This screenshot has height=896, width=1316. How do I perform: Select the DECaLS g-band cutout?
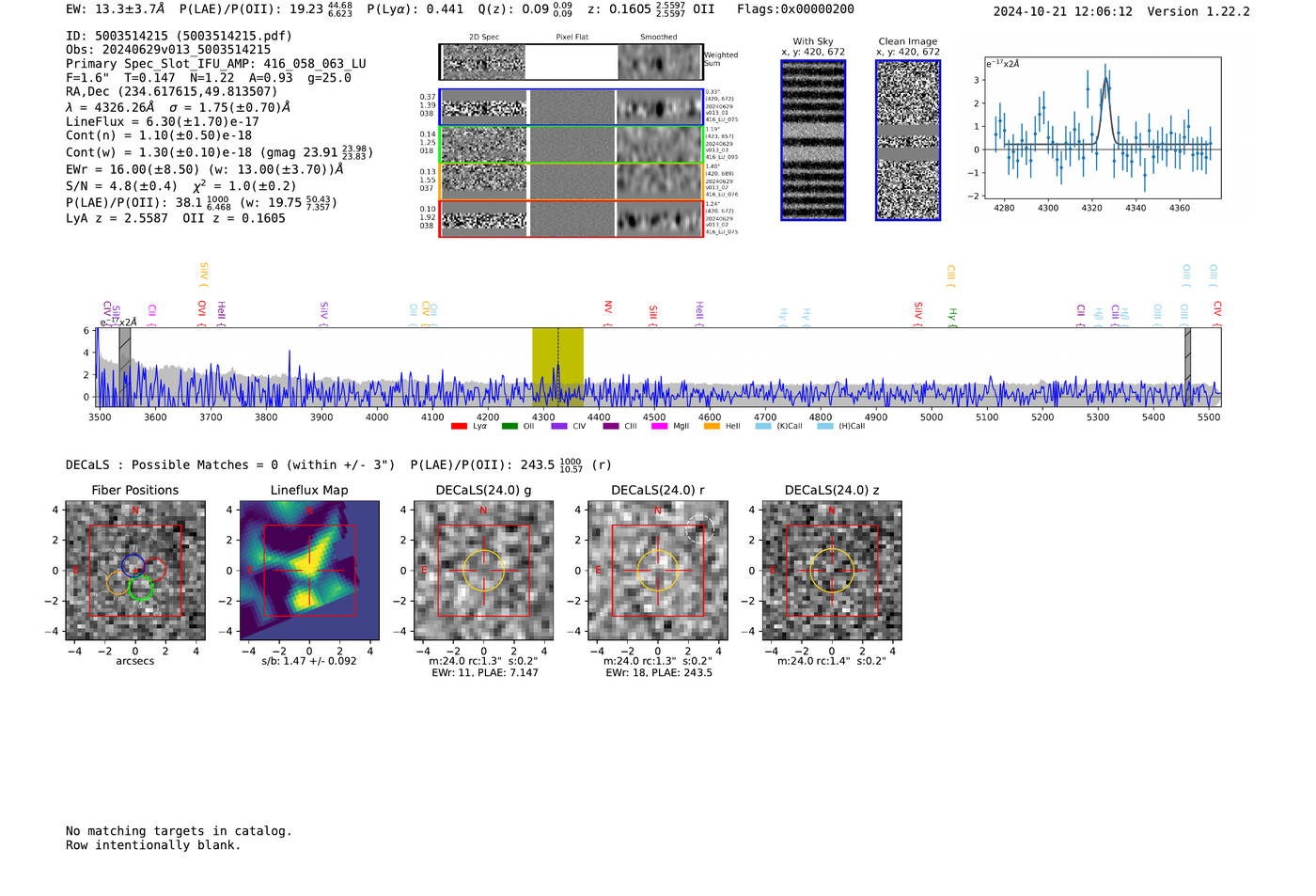[x=483, y=571]
